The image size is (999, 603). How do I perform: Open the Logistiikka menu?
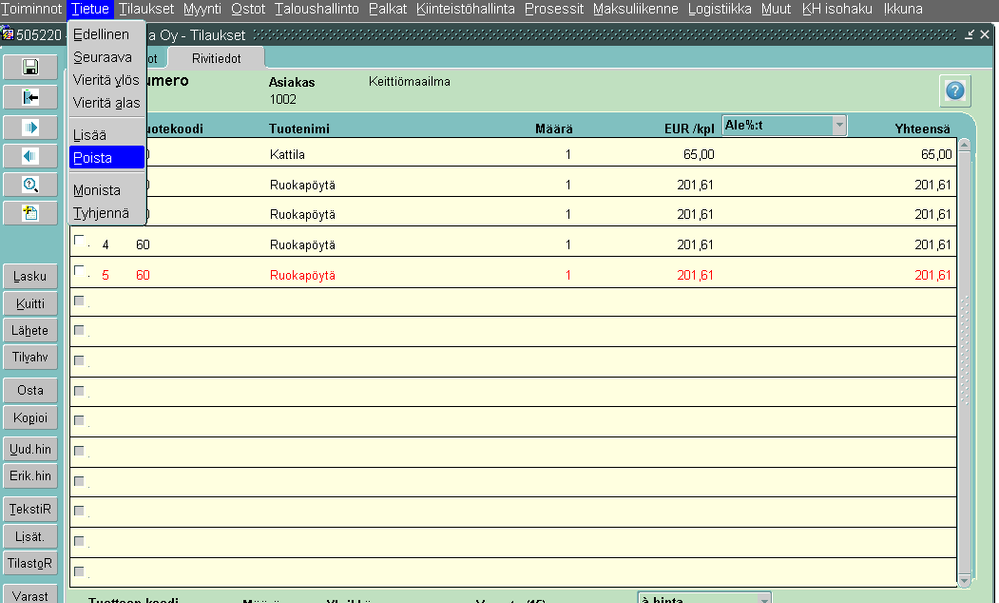click(719, 9)
